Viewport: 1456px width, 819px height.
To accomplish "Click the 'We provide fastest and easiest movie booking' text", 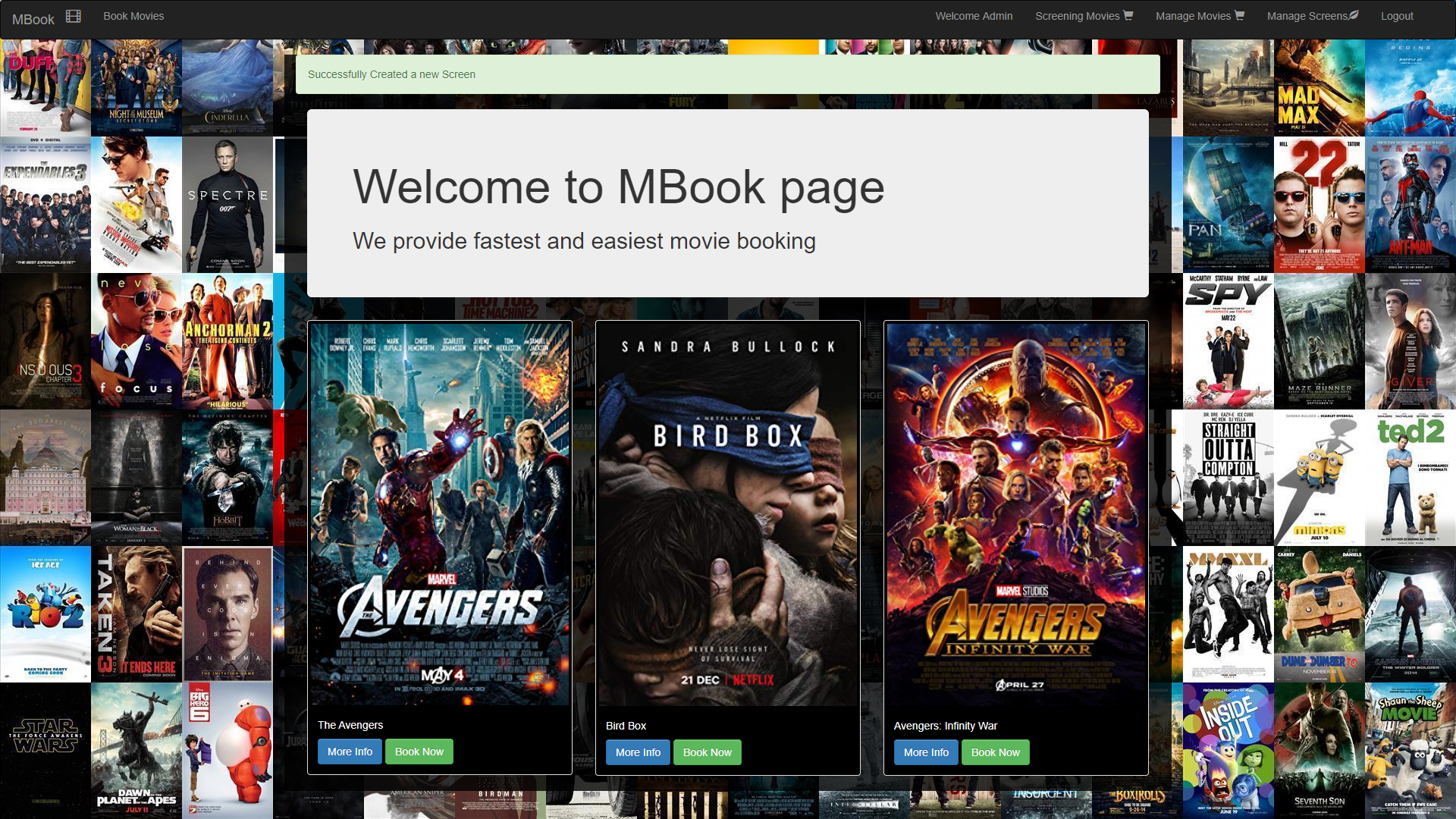I will (584, 241).
